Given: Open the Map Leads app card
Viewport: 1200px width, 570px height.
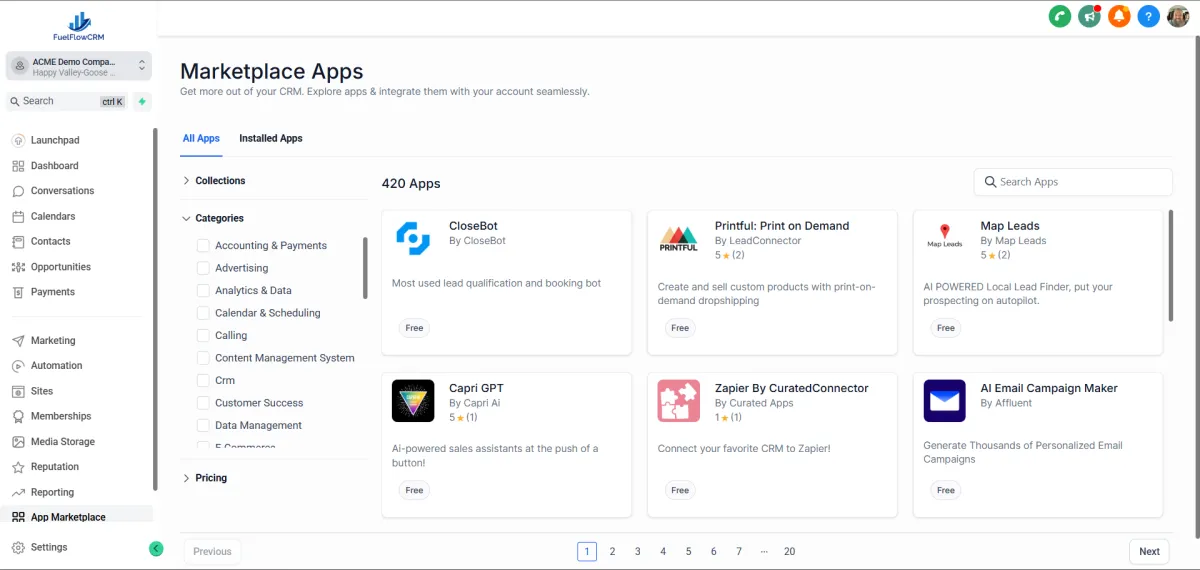Looking at the screenshot, I should point(1038,282).
